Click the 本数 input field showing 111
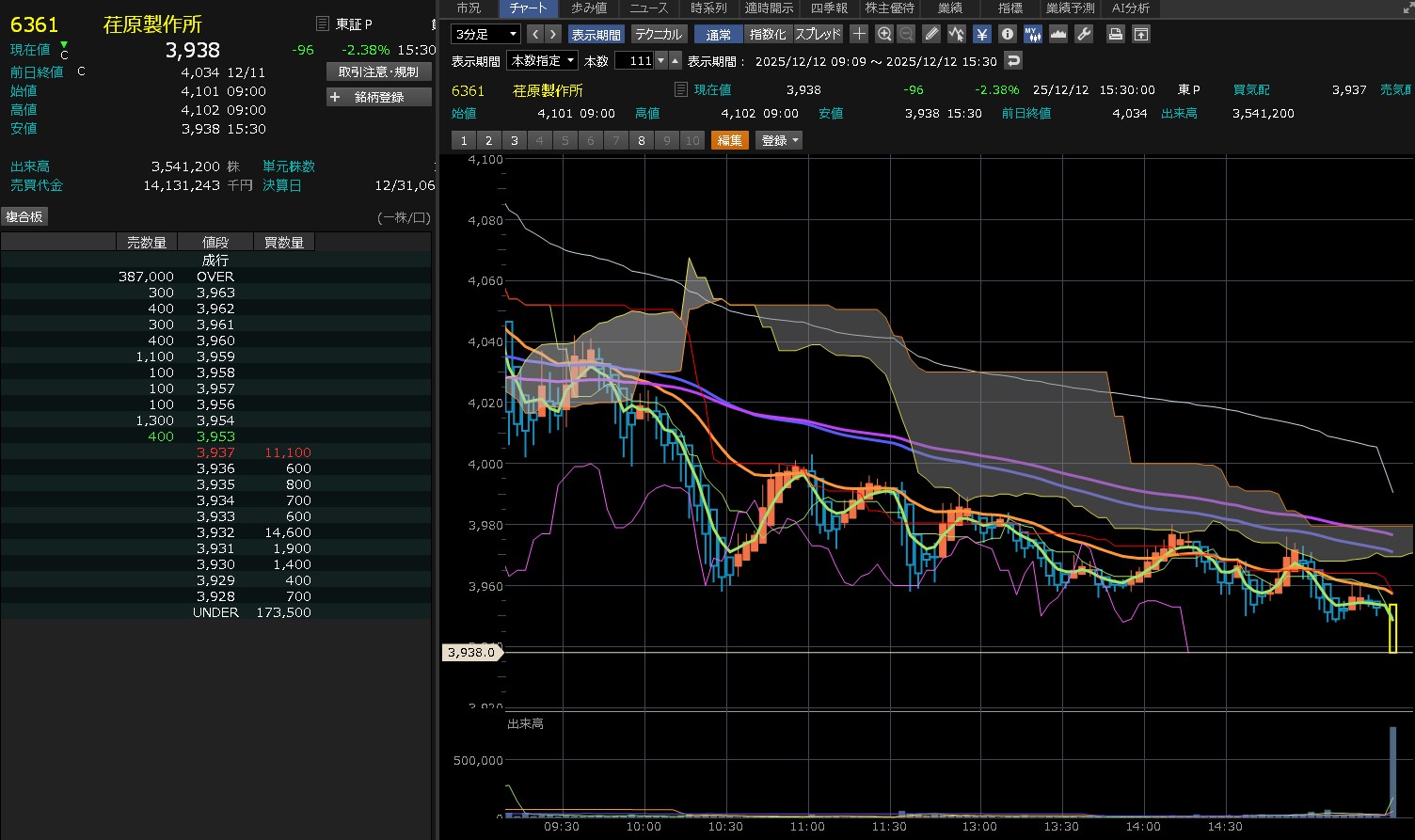Viewport: 1415px width, 840px height. (x=633, y=60)
